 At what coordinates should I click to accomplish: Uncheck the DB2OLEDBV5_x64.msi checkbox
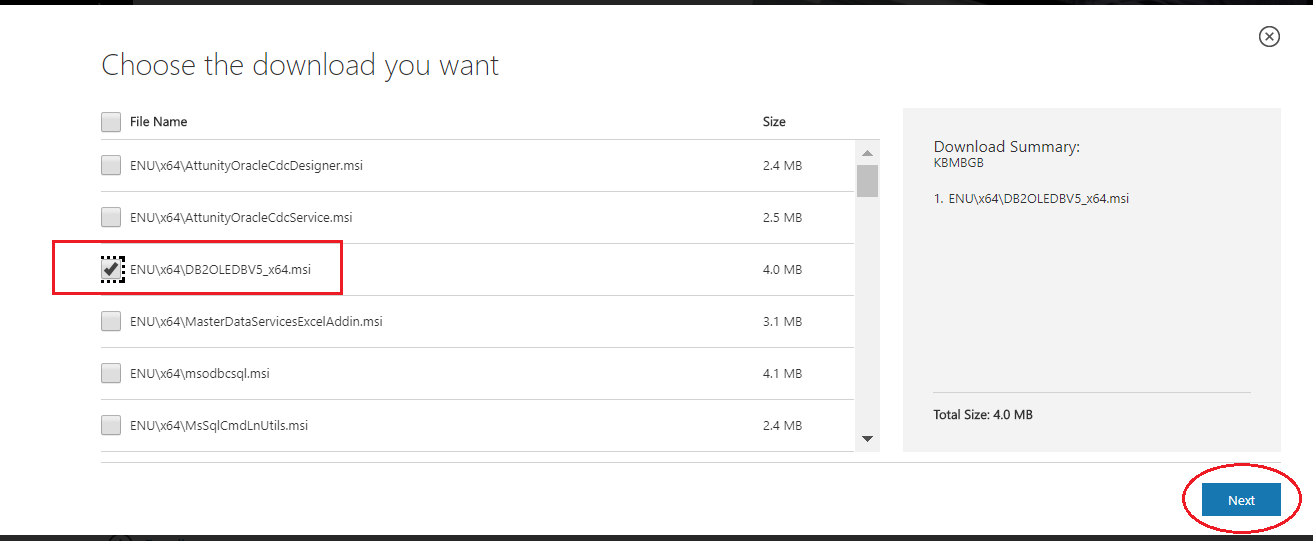pos(111,269)
